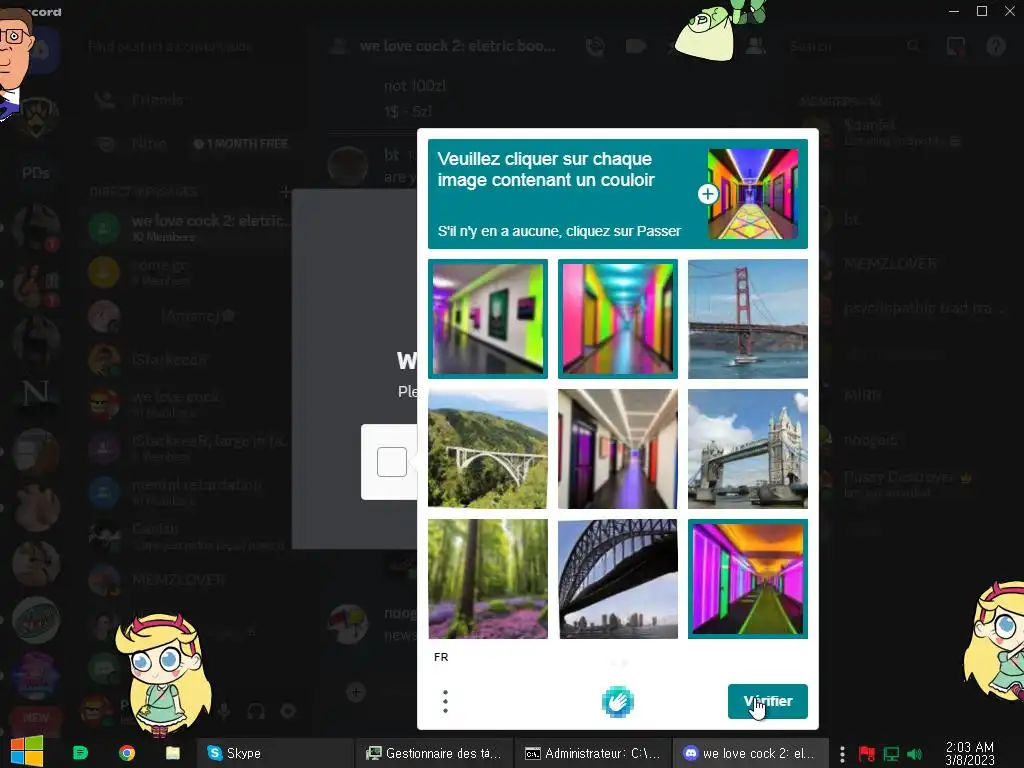Viewport: 1024px width, 768px height.
Task: Open the Windows Start menu
Action: coord(27,752)
